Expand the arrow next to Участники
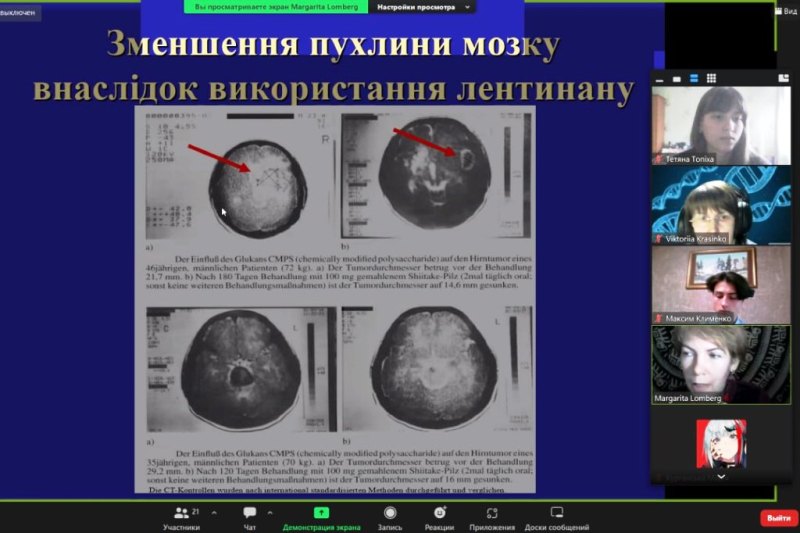The image size is (800, 533). click(x=214, y=513)
